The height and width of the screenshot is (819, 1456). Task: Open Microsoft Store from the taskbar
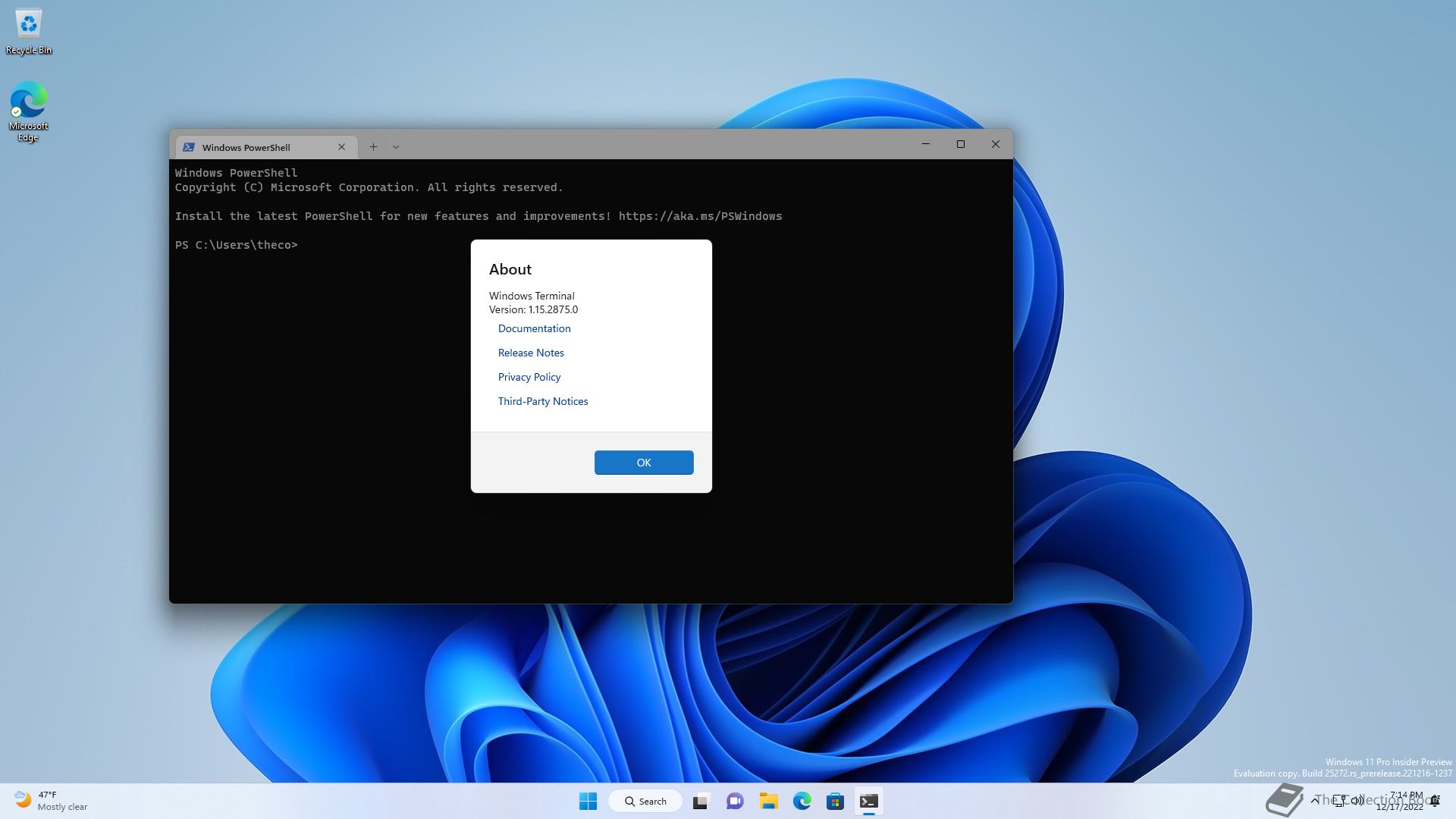[835, 801]
